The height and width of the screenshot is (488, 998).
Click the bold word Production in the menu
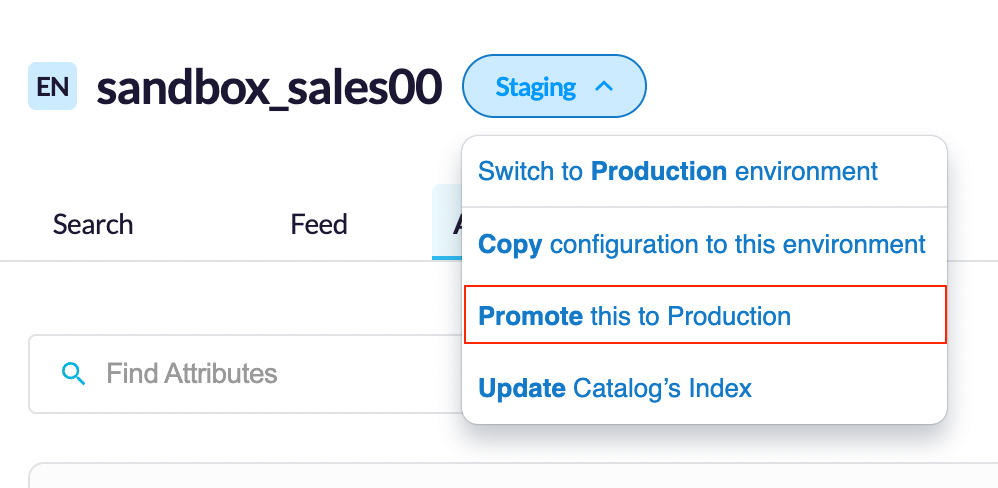pyautogui.click(x=659, y=171)
